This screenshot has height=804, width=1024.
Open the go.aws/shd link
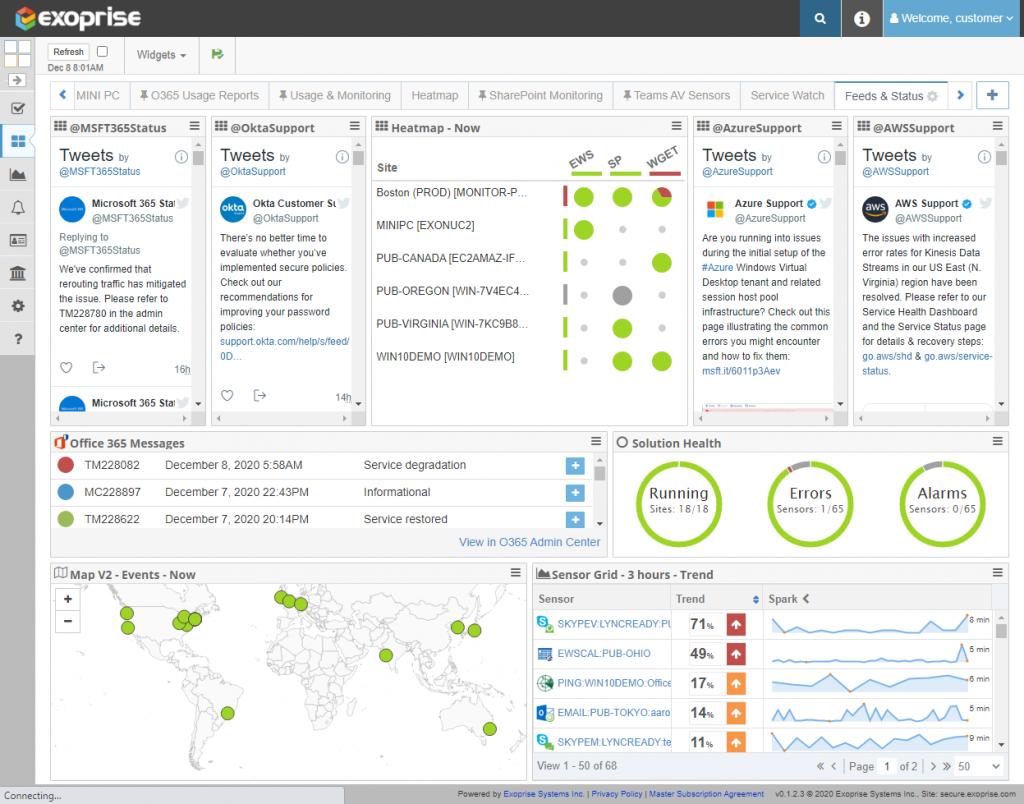887,356
